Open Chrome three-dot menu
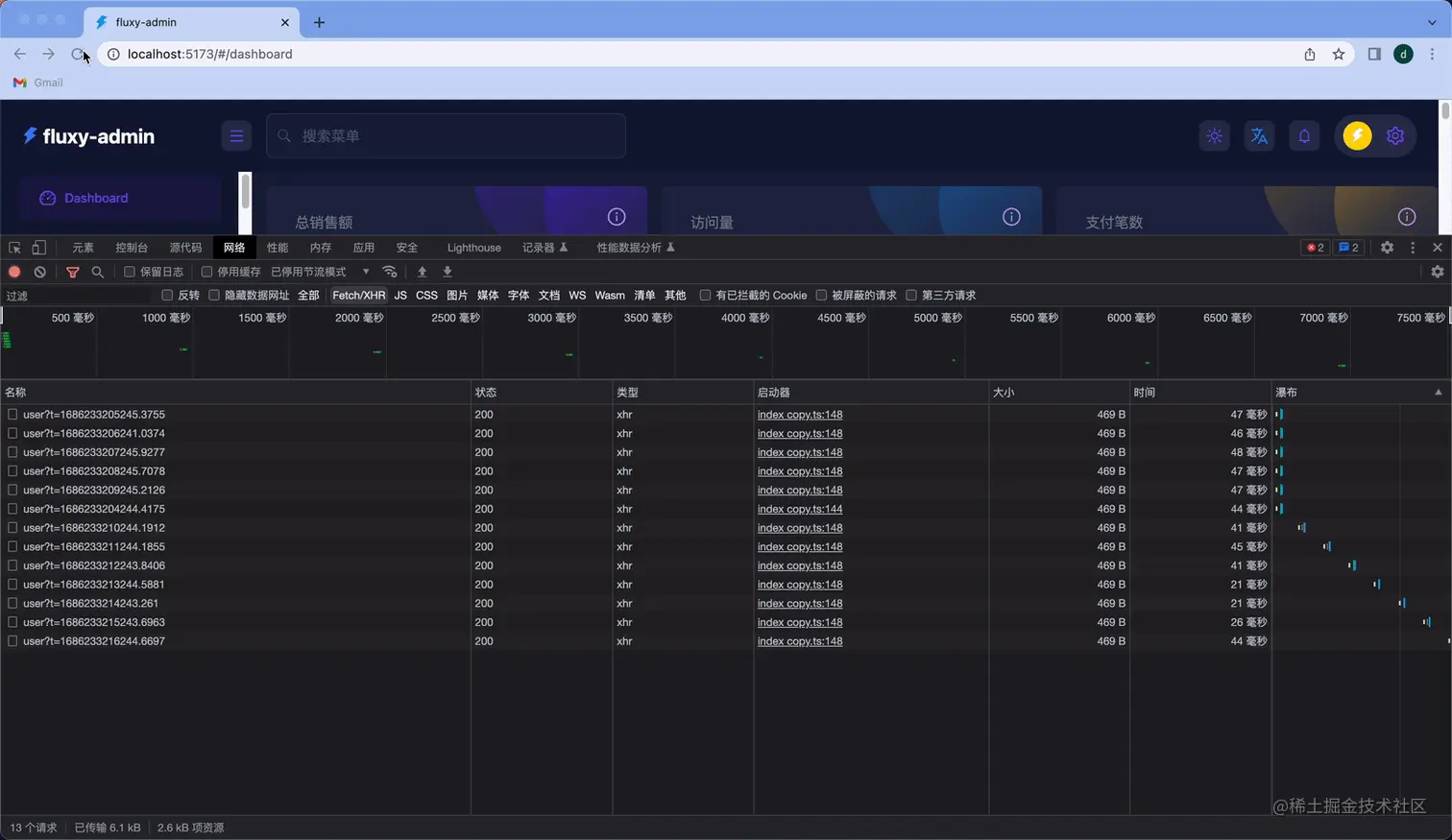1452x840 pixels. pyautogui.click(x=1432, y=54)
